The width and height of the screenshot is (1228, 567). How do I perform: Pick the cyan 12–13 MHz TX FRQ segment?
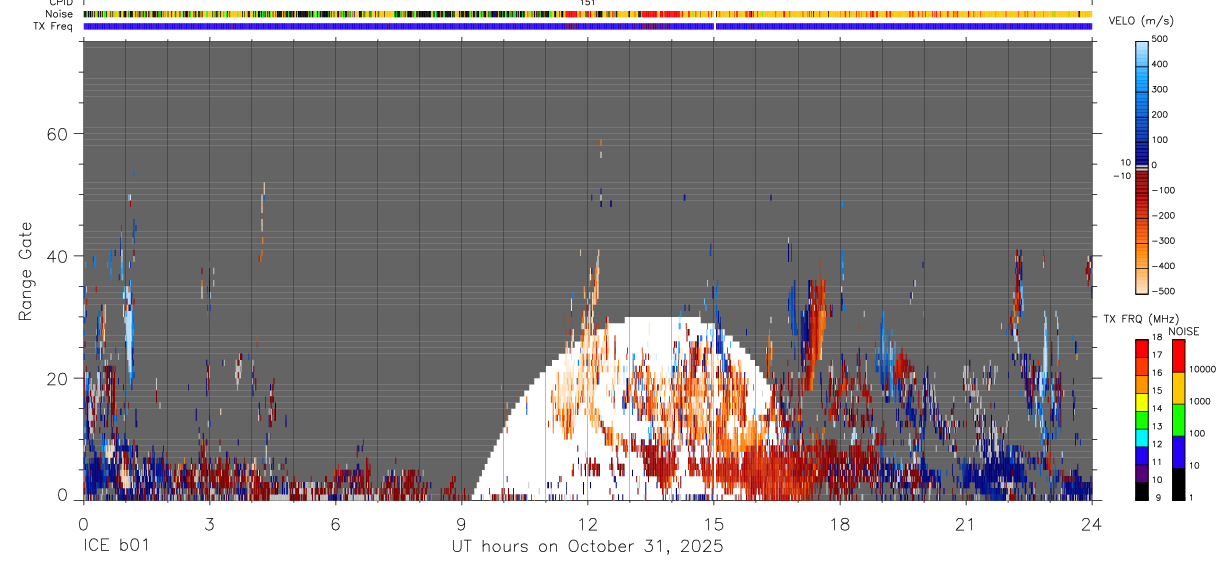tap(1142, 438)
